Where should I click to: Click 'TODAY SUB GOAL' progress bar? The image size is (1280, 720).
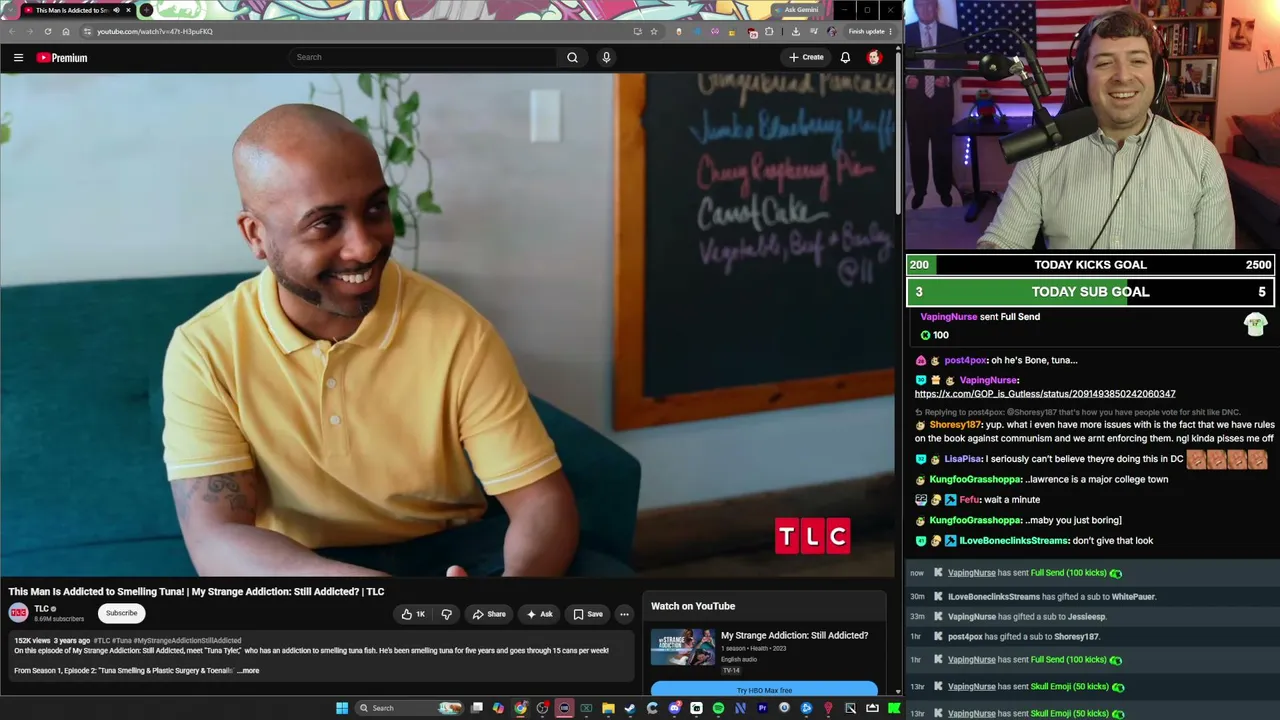1091,292
